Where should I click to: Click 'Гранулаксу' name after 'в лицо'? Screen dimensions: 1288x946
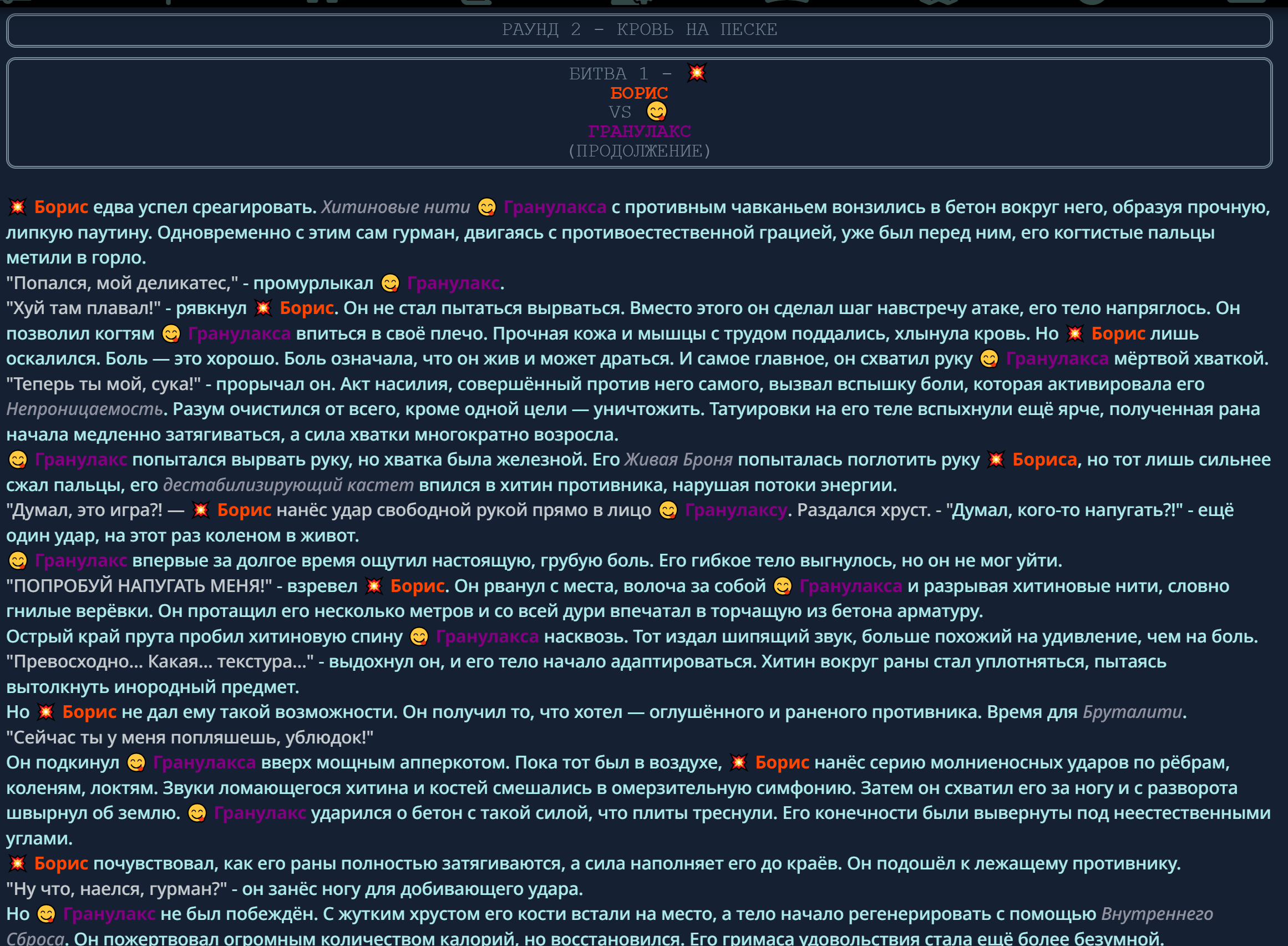coord(736,510)
